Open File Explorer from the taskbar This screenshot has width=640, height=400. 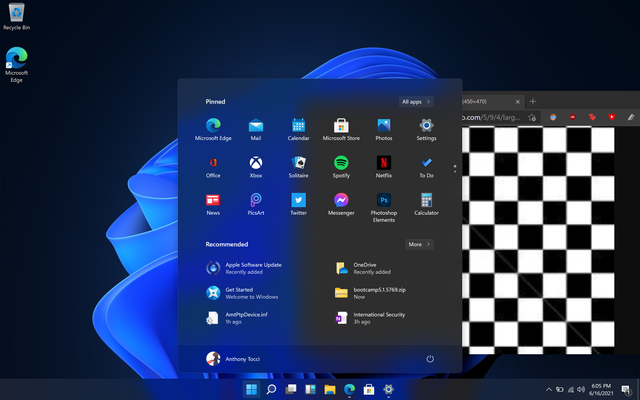[330, 389]
